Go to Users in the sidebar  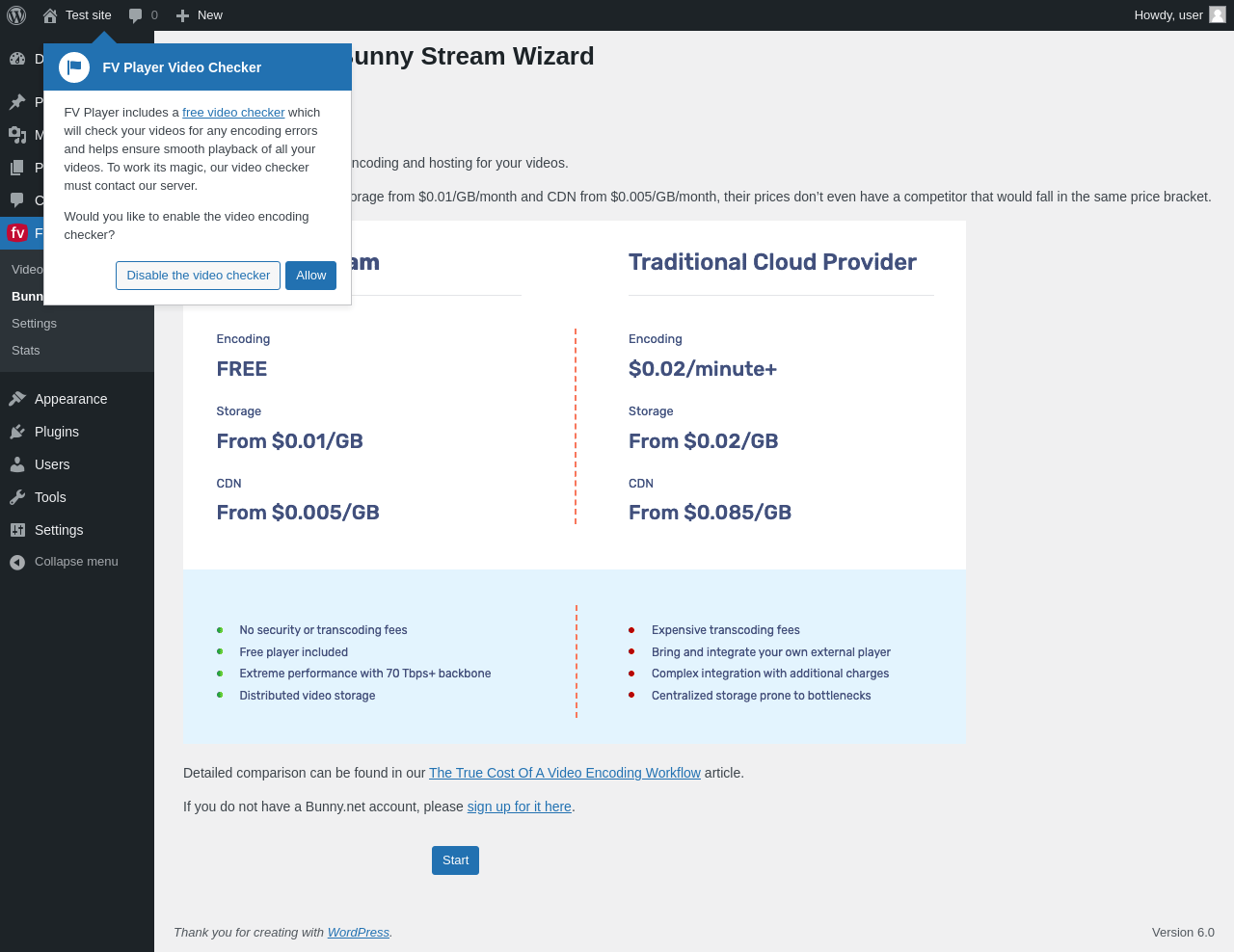click(x=77, y=464)
